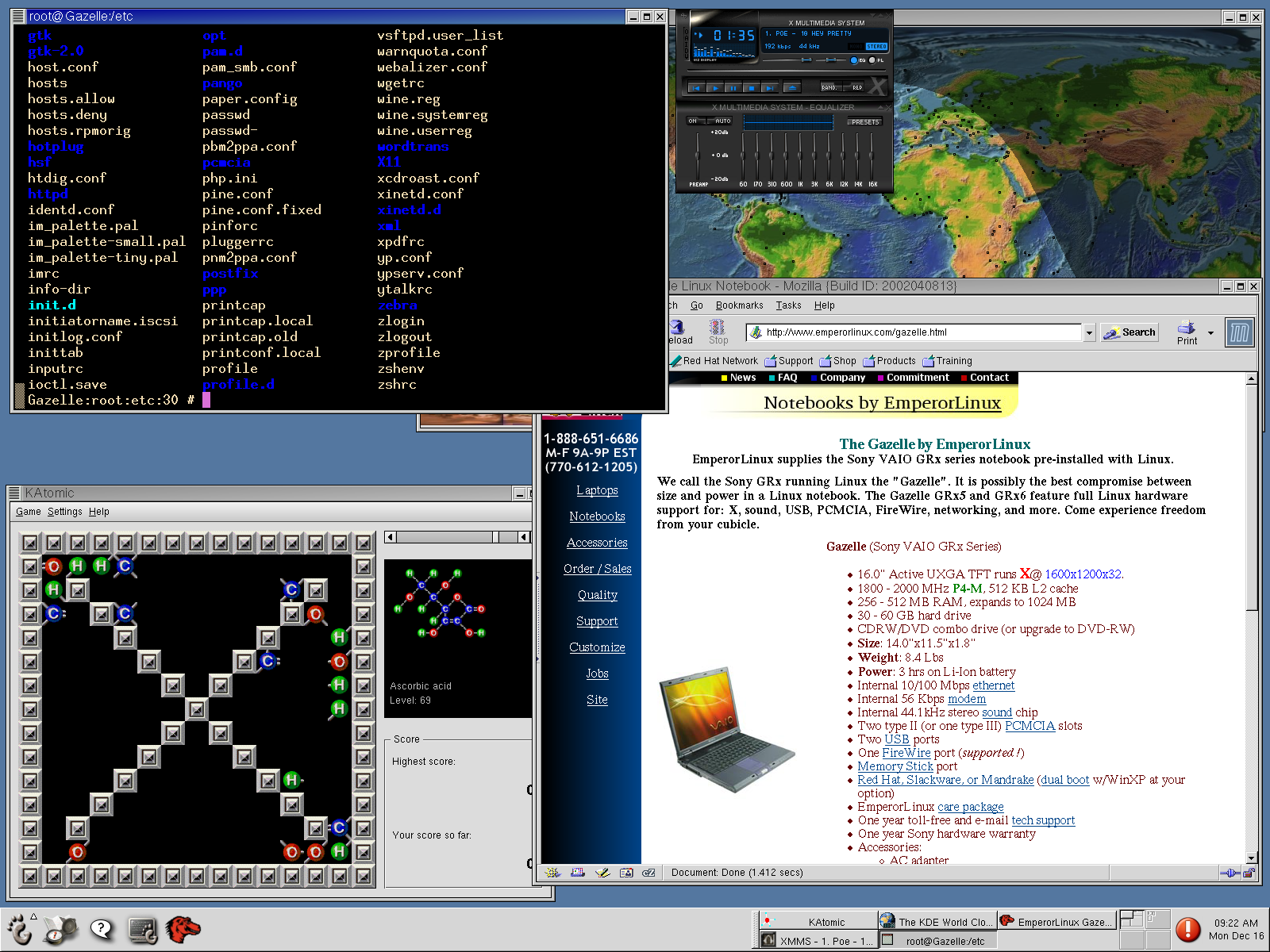The image size is (1270, 952).
Task: Click Mozilla Reload toolbar icon
Action: 679,332
